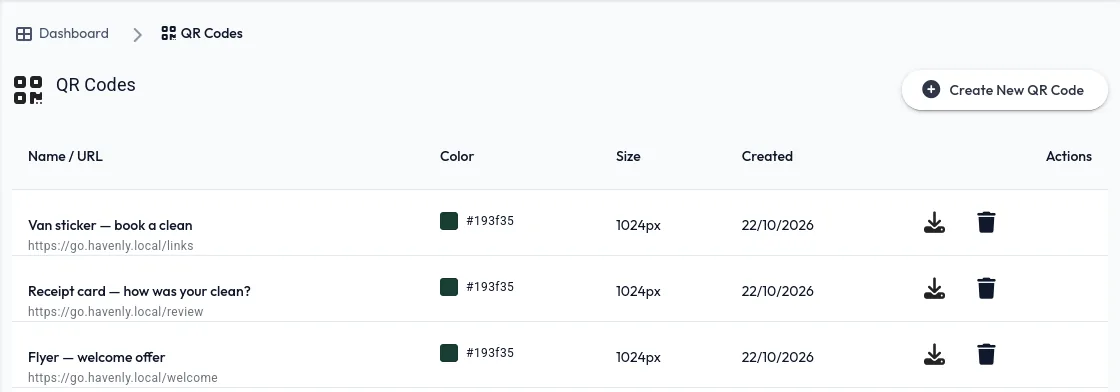The width and height of the screenshot is (1120, 392).
Task: Click the 22/10/2026 date in Flyer row
Action: click(777, 357)
